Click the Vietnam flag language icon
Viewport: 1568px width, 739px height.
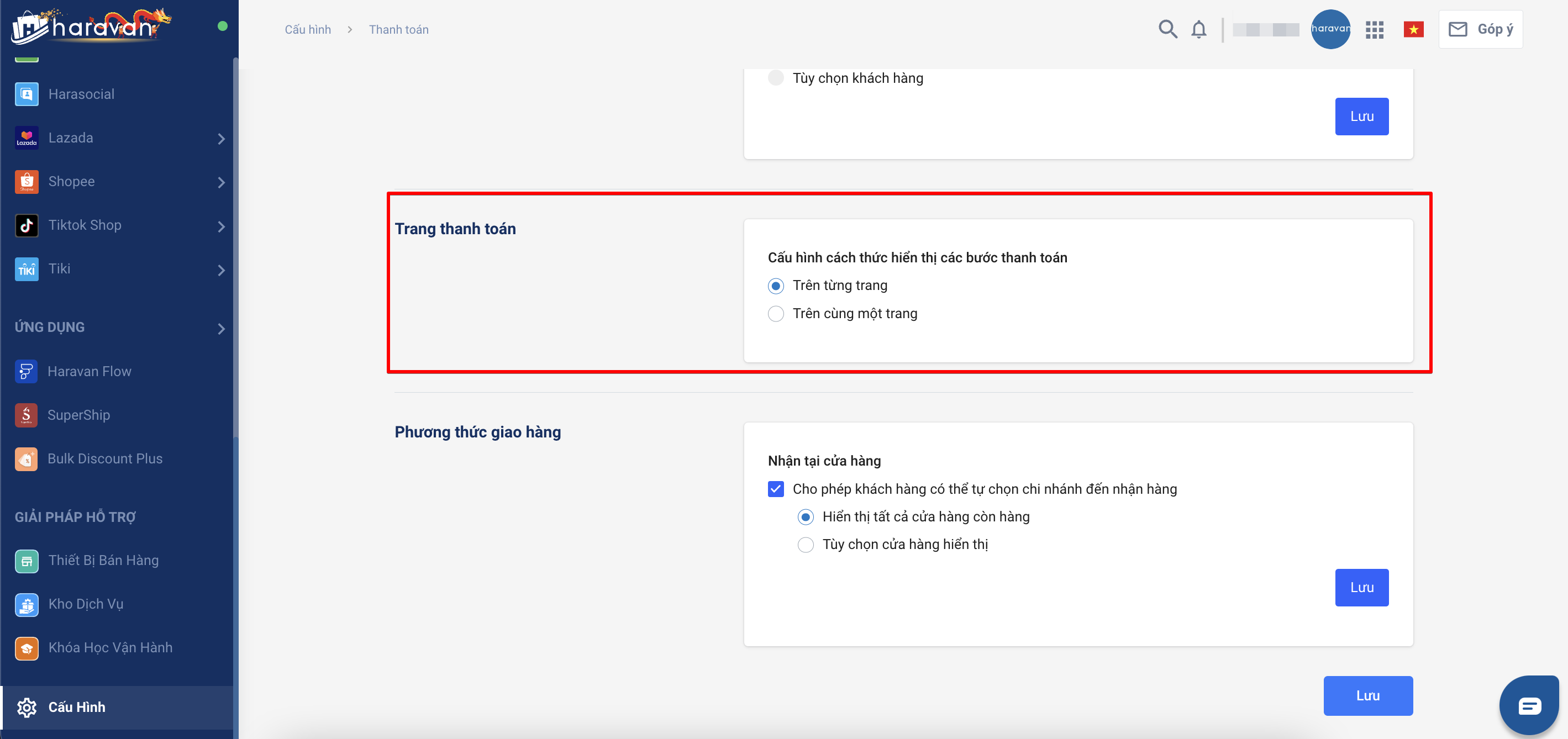click(1413, 29)
